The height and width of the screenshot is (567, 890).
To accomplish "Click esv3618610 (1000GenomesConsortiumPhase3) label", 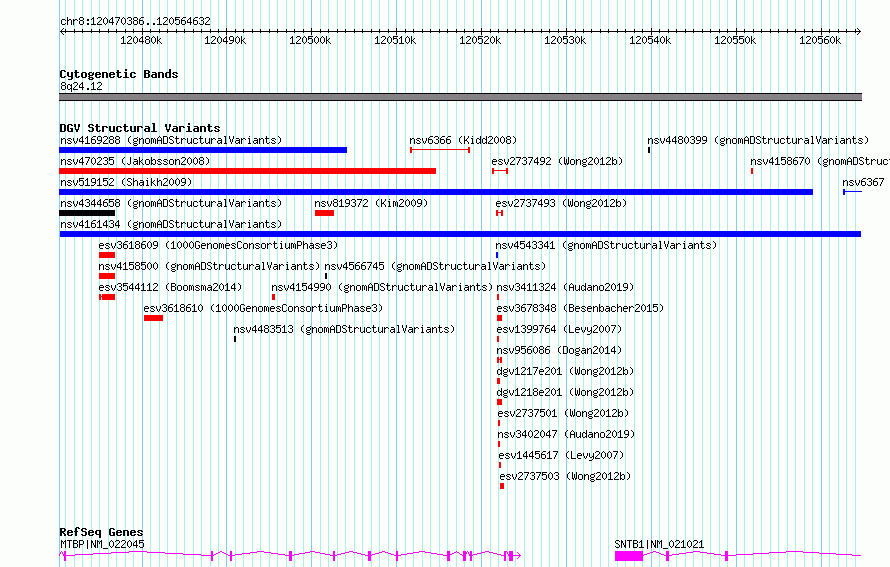I will 263,308.
